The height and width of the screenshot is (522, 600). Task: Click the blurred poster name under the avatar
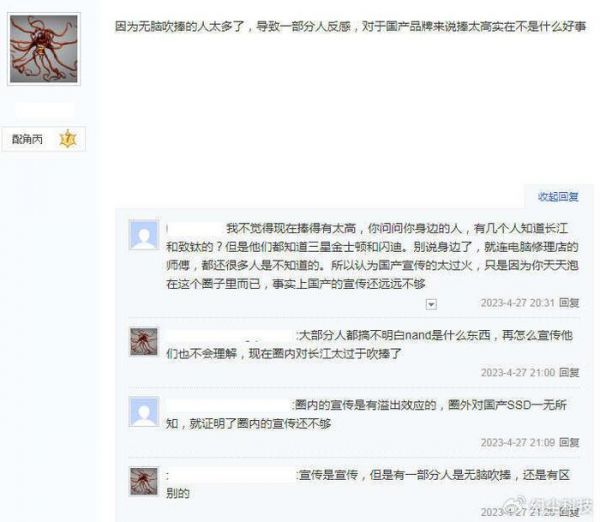click(44, 111)
